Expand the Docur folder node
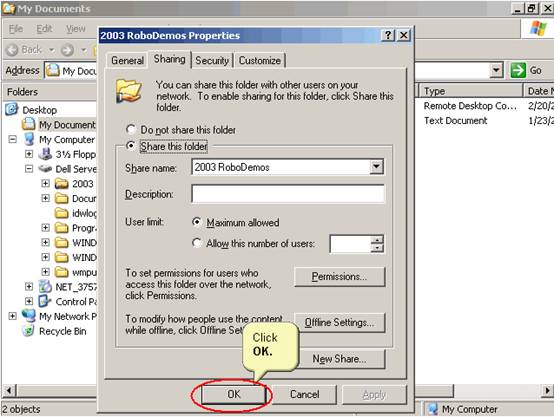The image size is (554, 417). (45, 198)
